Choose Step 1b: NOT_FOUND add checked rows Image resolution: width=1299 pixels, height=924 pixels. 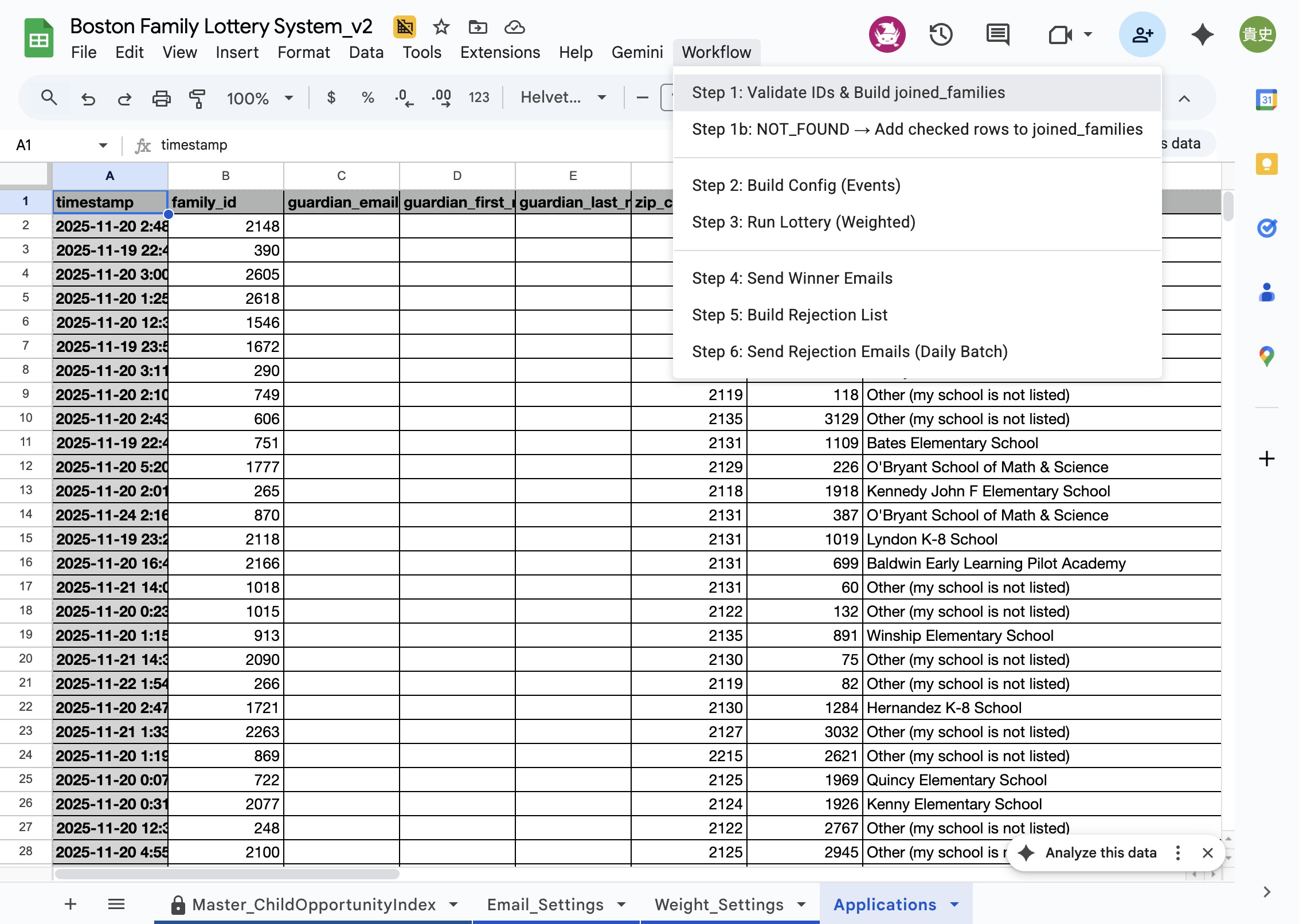pyautogui.click(x=917, y=129)
